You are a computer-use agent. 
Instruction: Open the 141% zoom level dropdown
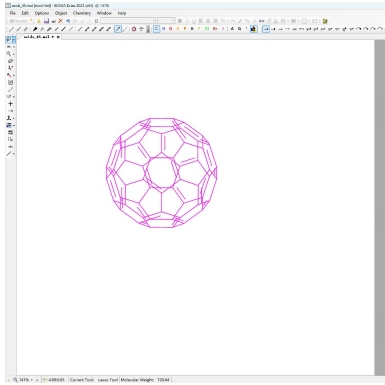(x=31, y=380)
